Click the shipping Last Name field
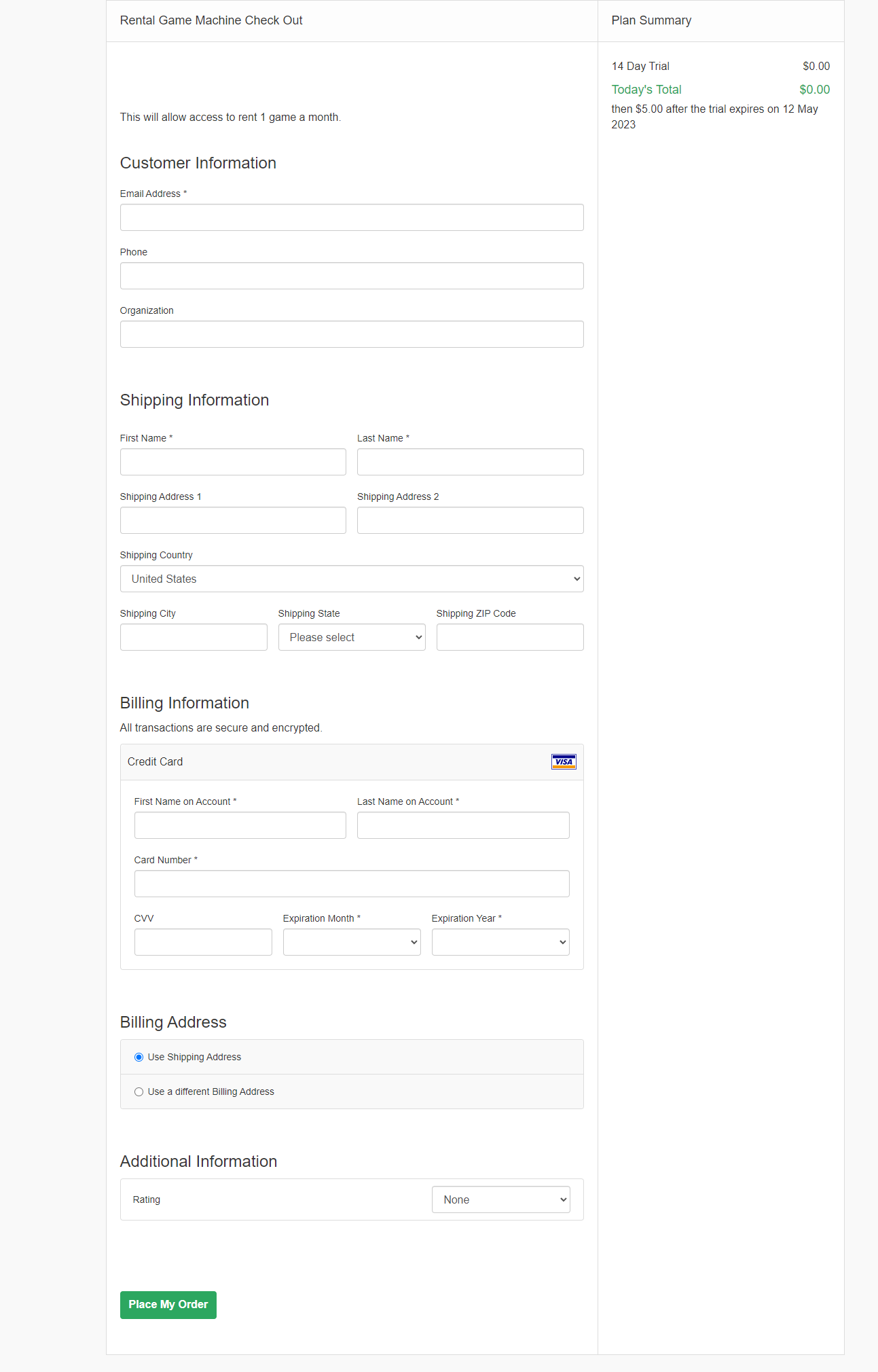This screenshot has width=878, height=1372. click(470, 462)
